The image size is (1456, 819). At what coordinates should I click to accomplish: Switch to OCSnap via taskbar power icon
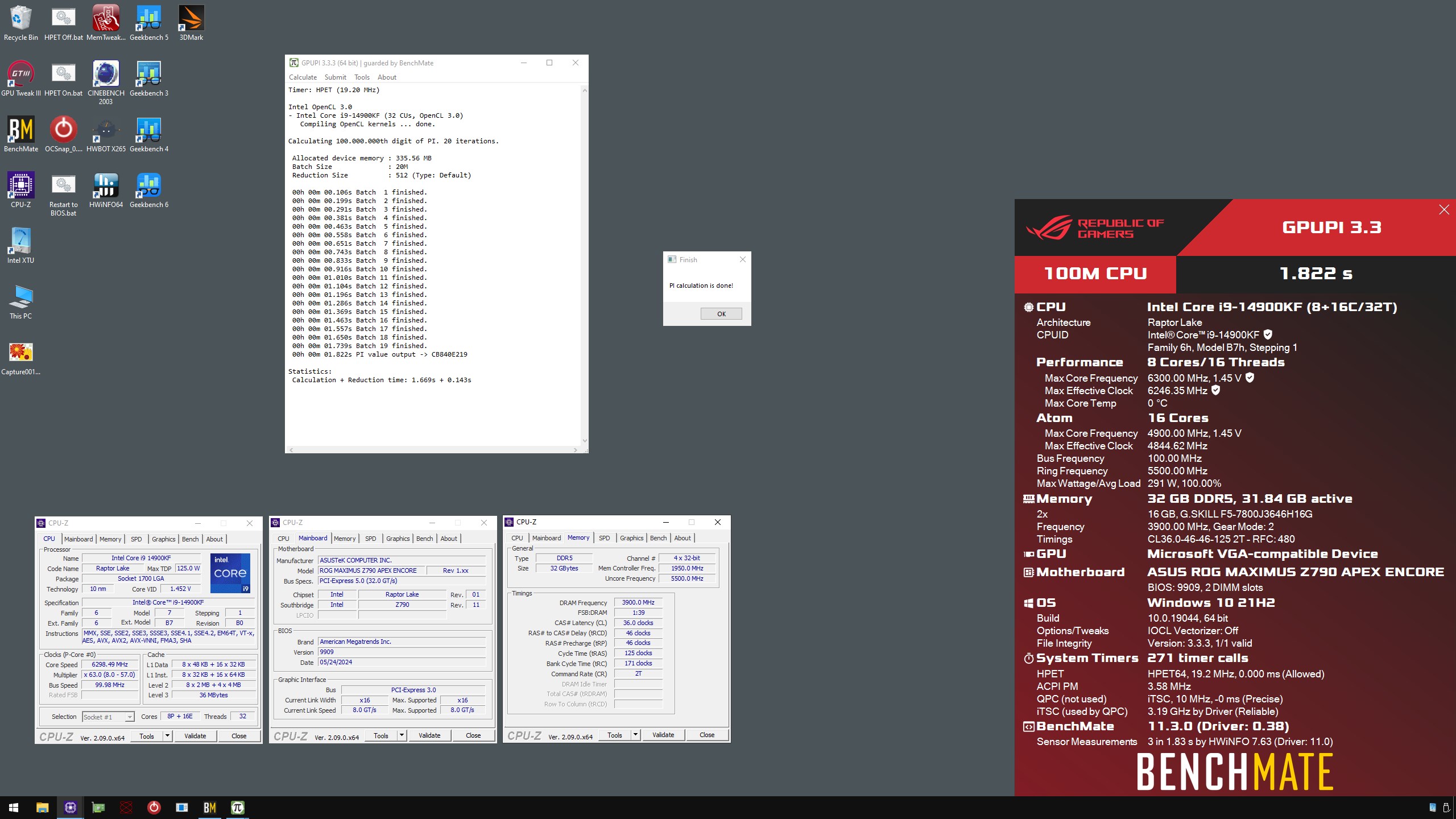pyautogui.click(x=154, y=808)
